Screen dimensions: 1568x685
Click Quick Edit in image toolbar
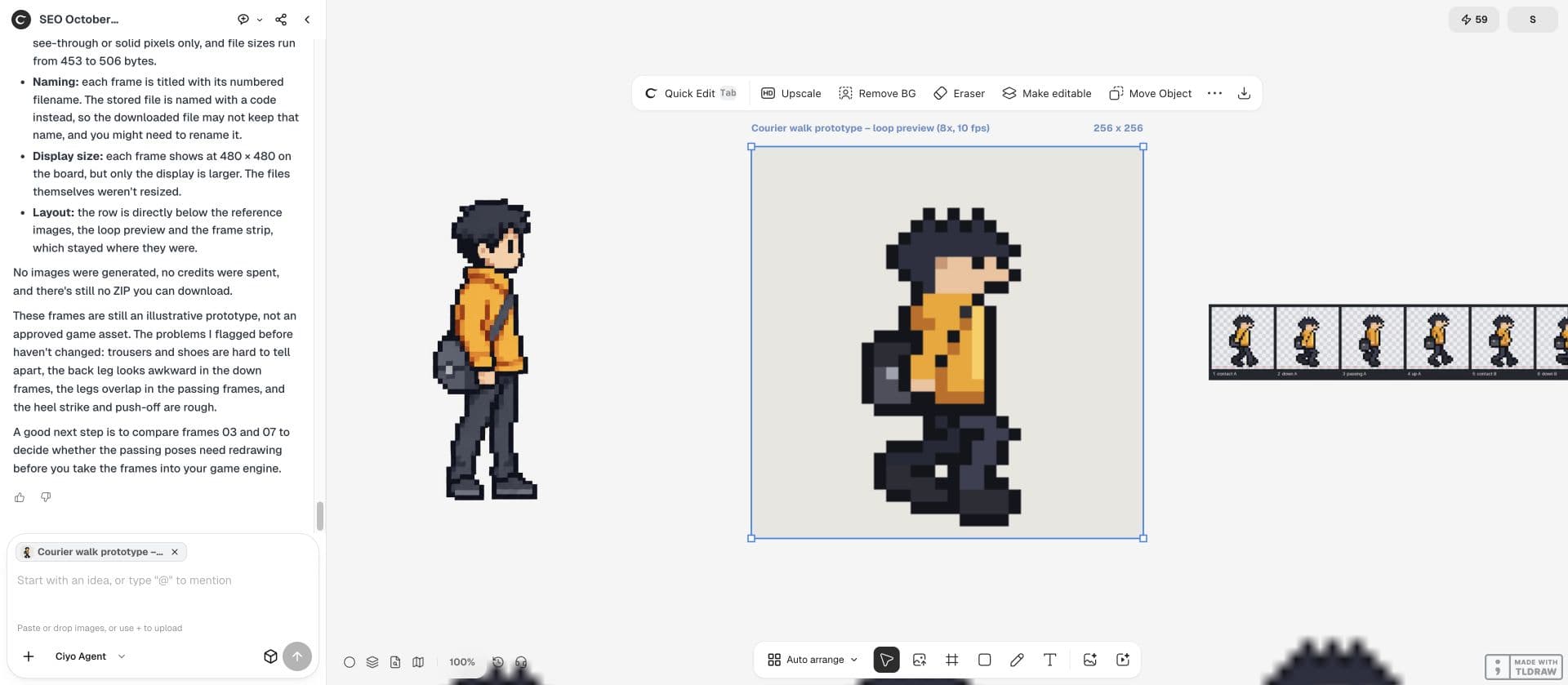tap(691, 93)
